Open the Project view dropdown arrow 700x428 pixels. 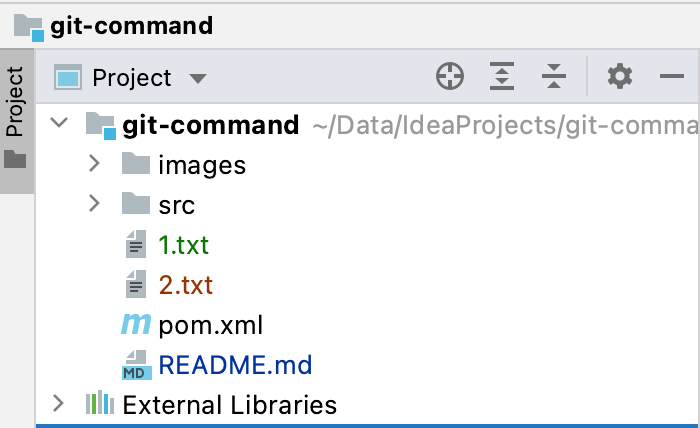coord(197,79)
